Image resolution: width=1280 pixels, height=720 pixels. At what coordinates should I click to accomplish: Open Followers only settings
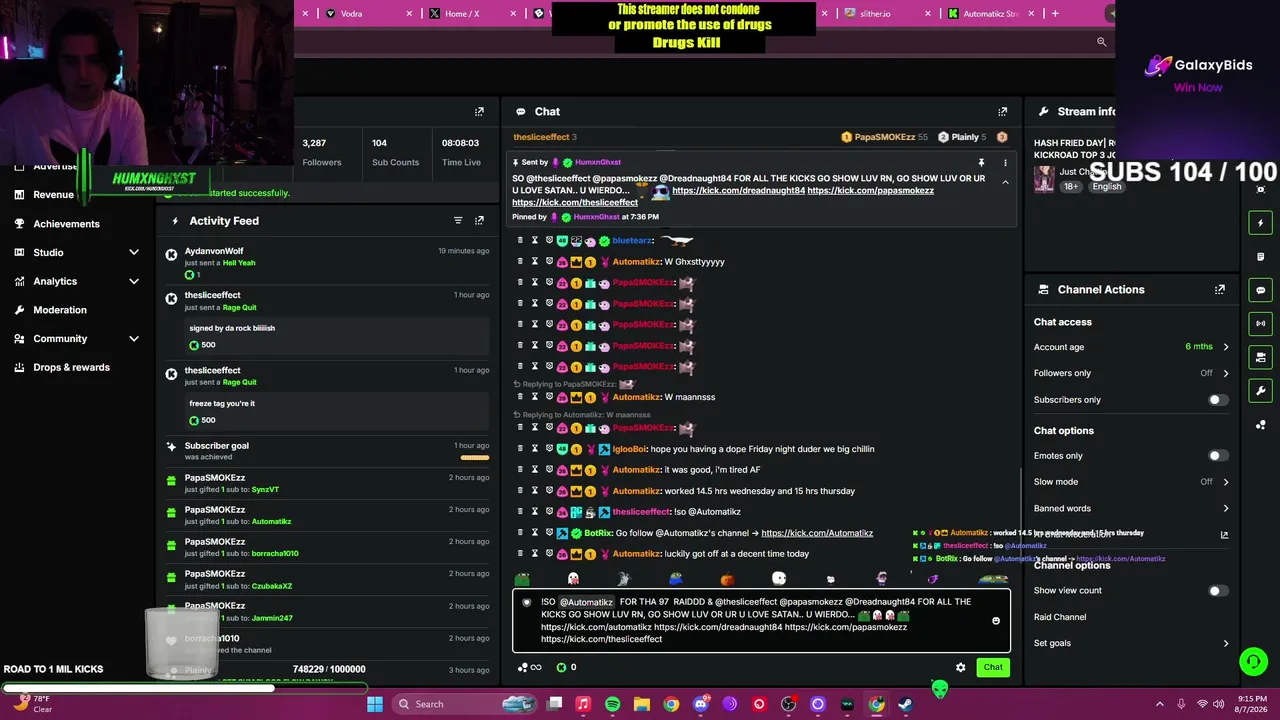click(x=1131, y=373)
